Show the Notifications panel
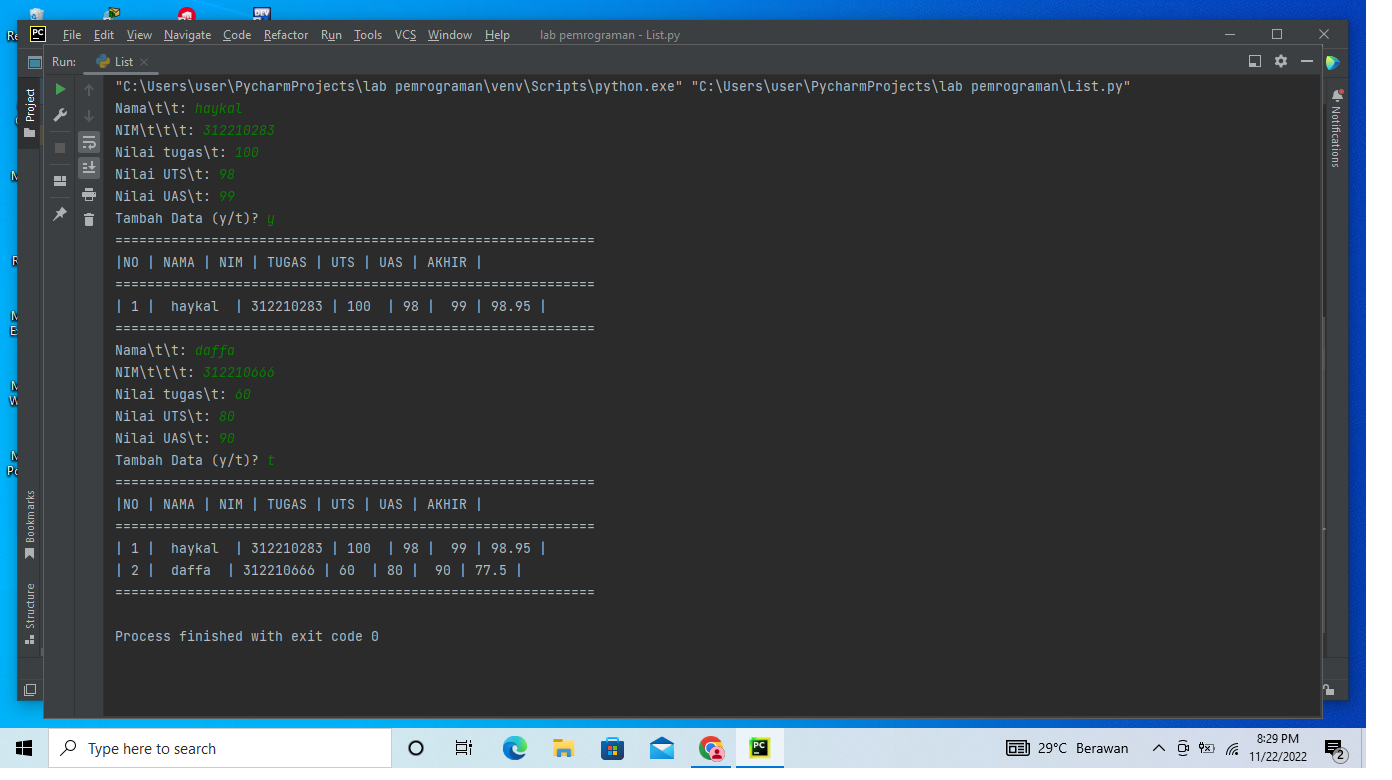Screen dimensions: 1392x780 1337,130
